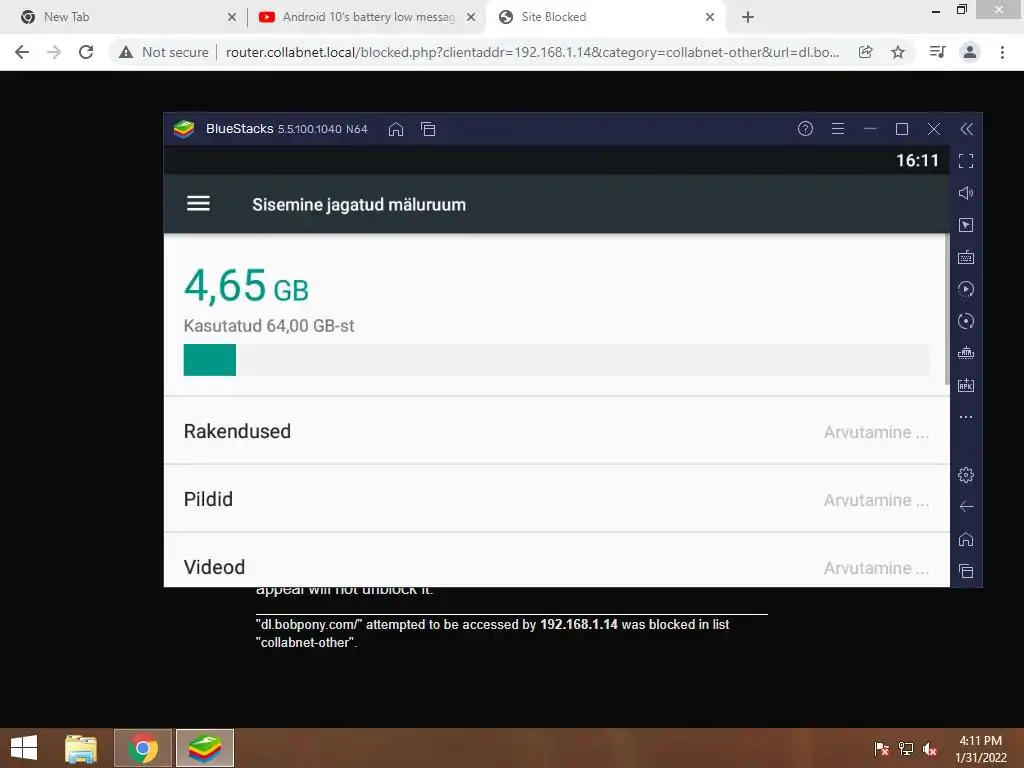Close the YouTube battery low tab
This screenshot has width=1024, height=768.
[x=471, y=17]
